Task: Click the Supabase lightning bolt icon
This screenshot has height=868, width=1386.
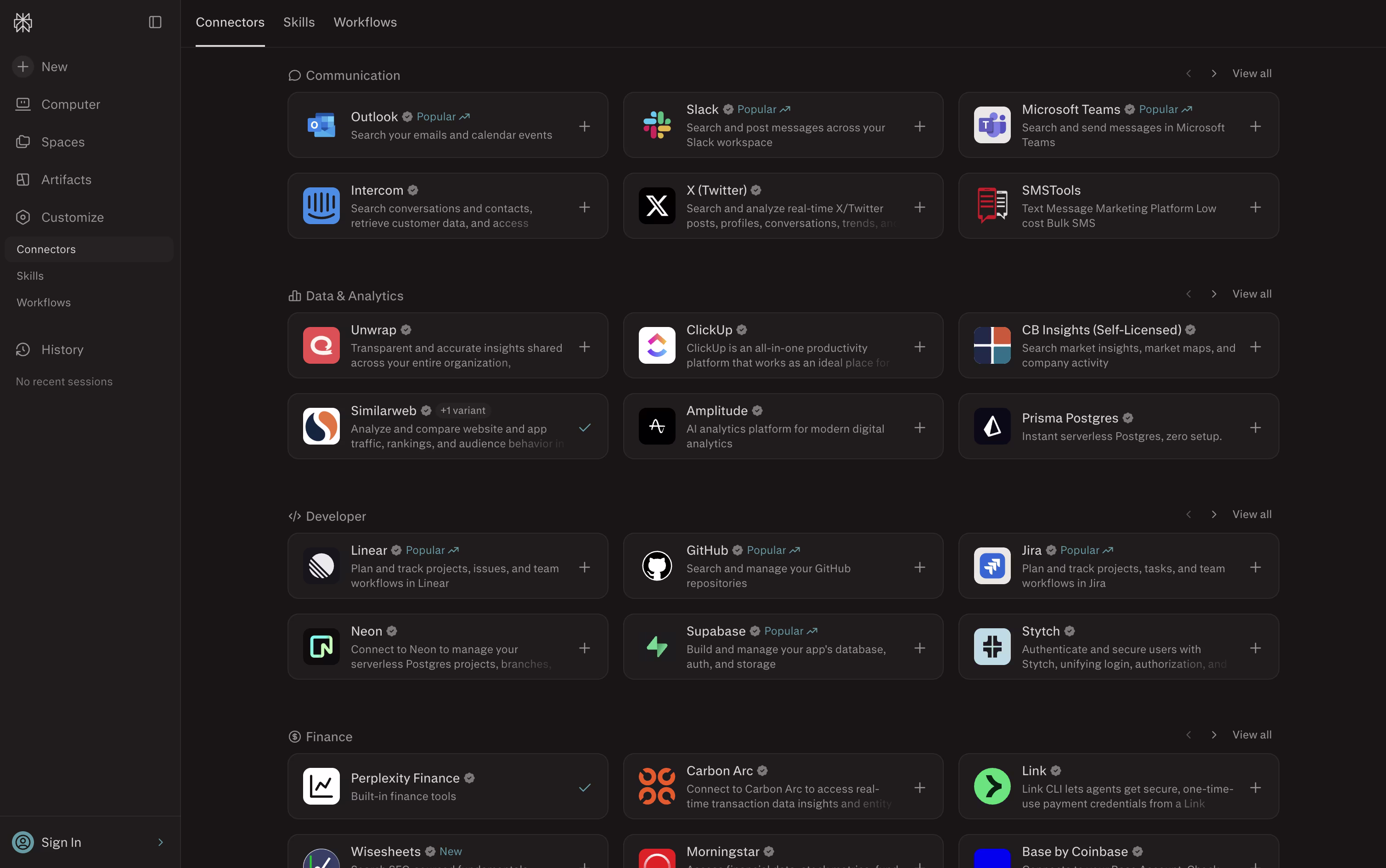Action: tap(657, 647)
